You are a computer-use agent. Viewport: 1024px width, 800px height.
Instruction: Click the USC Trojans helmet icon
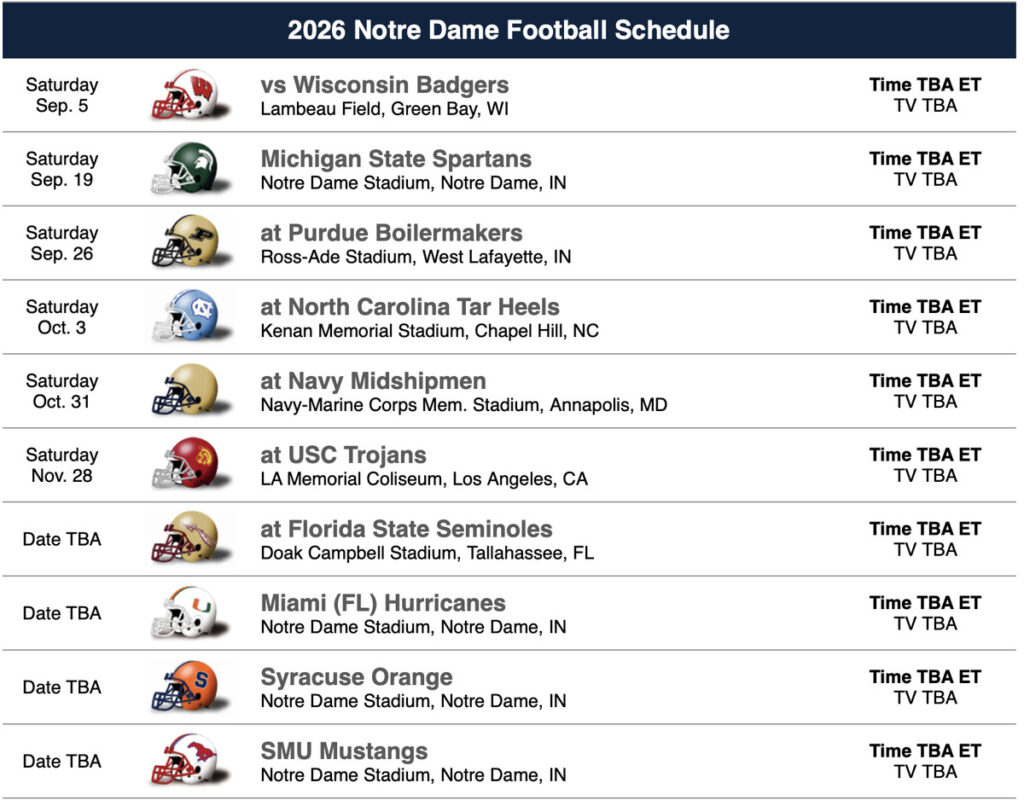click(x=185, y=465)
